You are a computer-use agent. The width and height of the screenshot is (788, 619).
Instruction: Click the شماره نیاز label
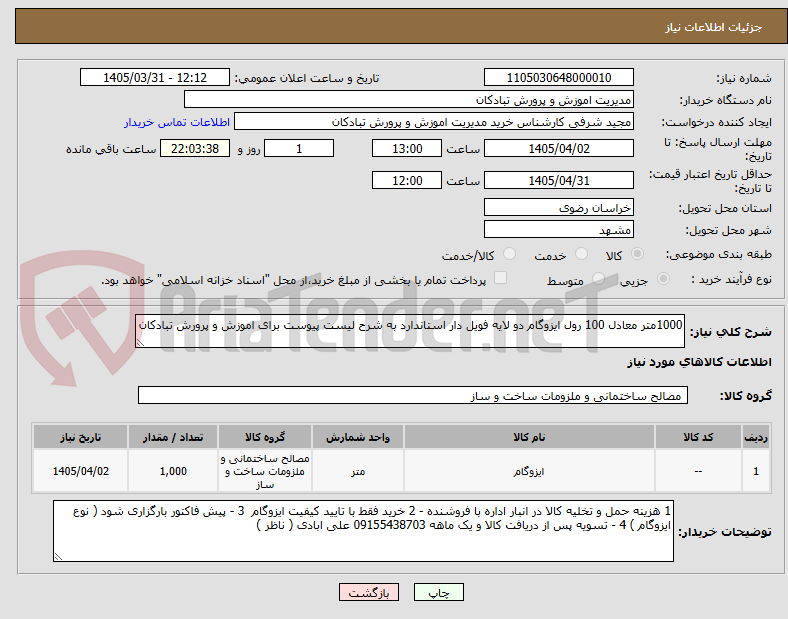pyautogui.click(x=744, y=78)
